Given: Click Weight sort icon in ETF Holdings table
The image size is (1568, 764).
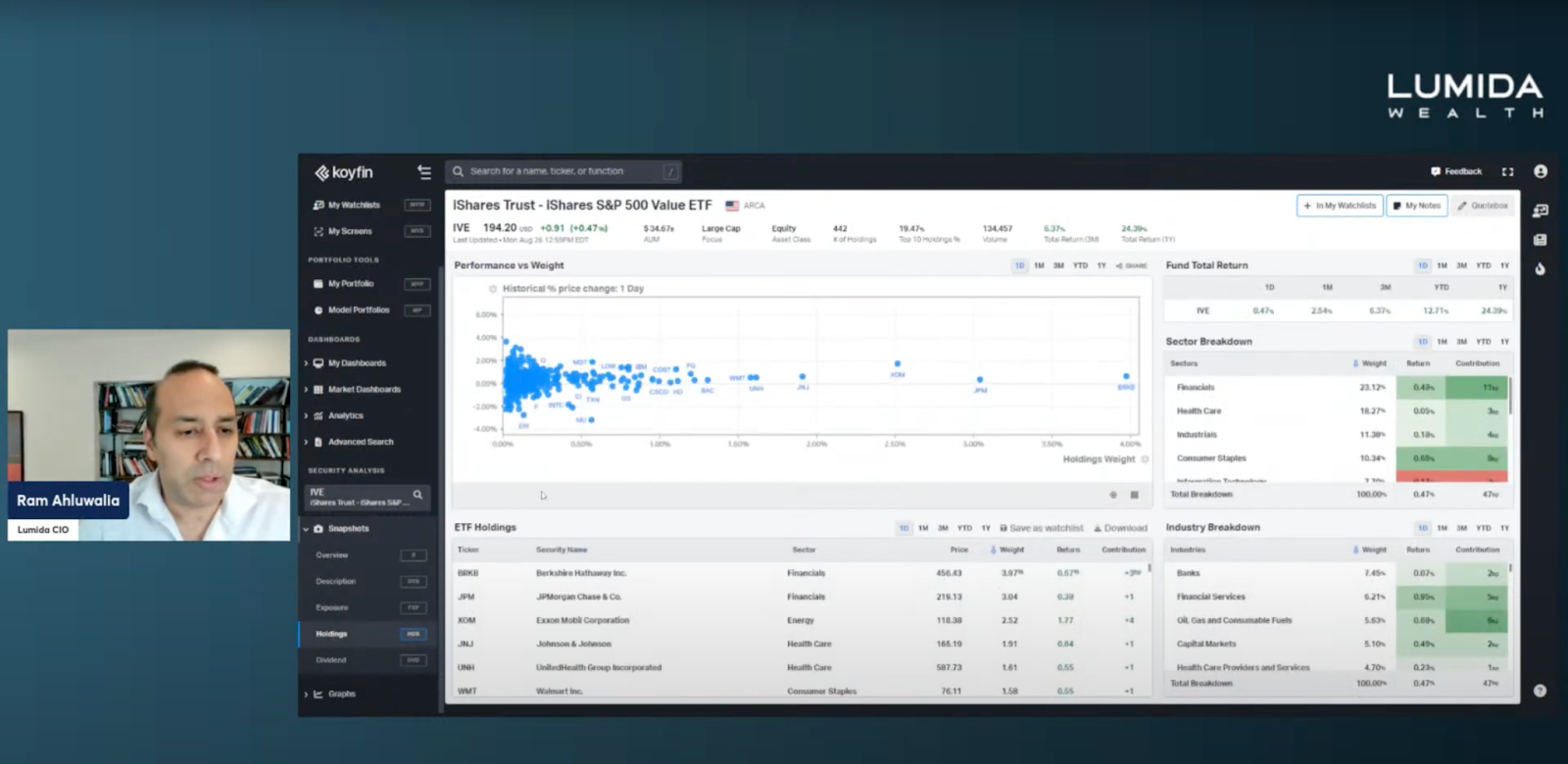Looking at the screenshot, I should pyautogui.click(x=994, y=550).
